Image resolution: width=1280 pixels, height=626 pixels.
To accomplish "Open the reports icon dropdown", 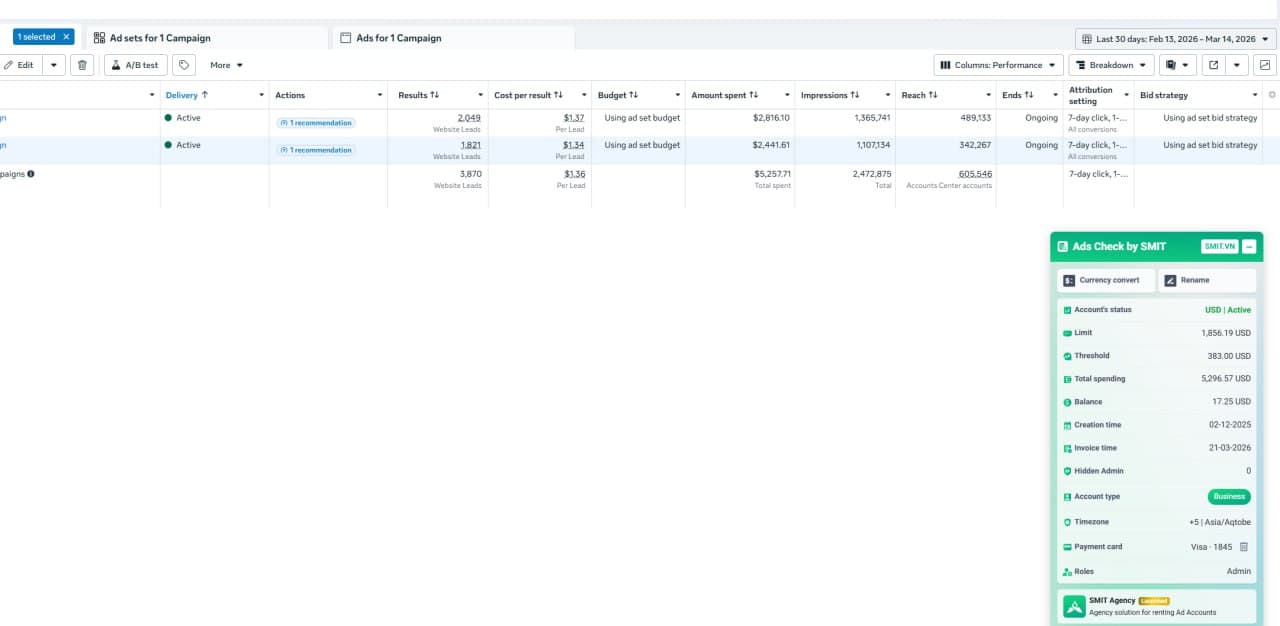I will [x=1177, y=65].
